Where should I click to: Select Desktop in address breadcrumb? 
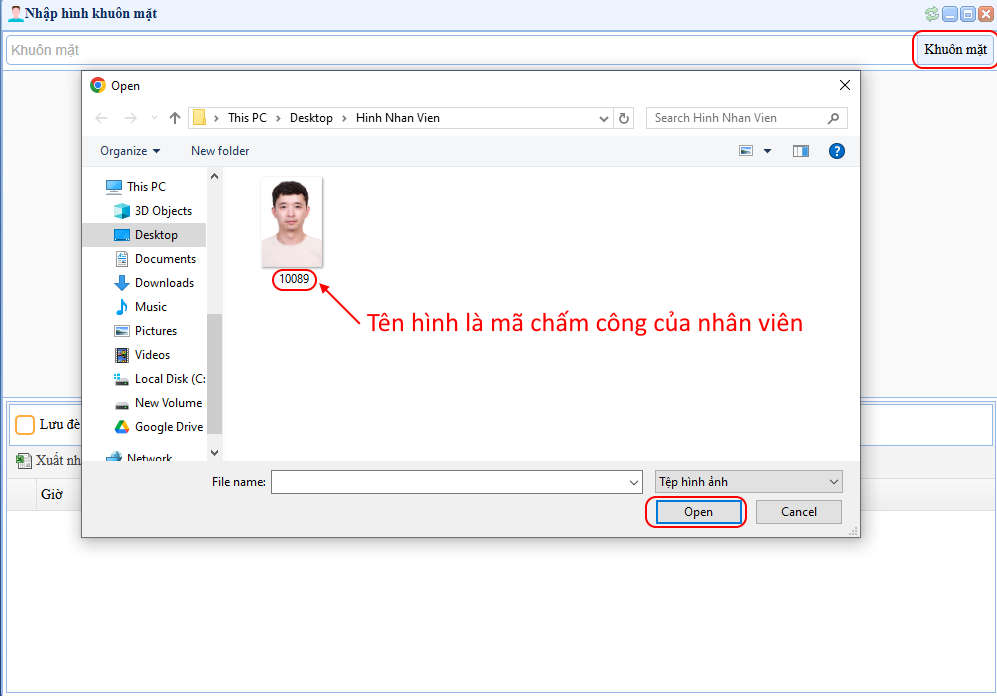click(311, 118)
